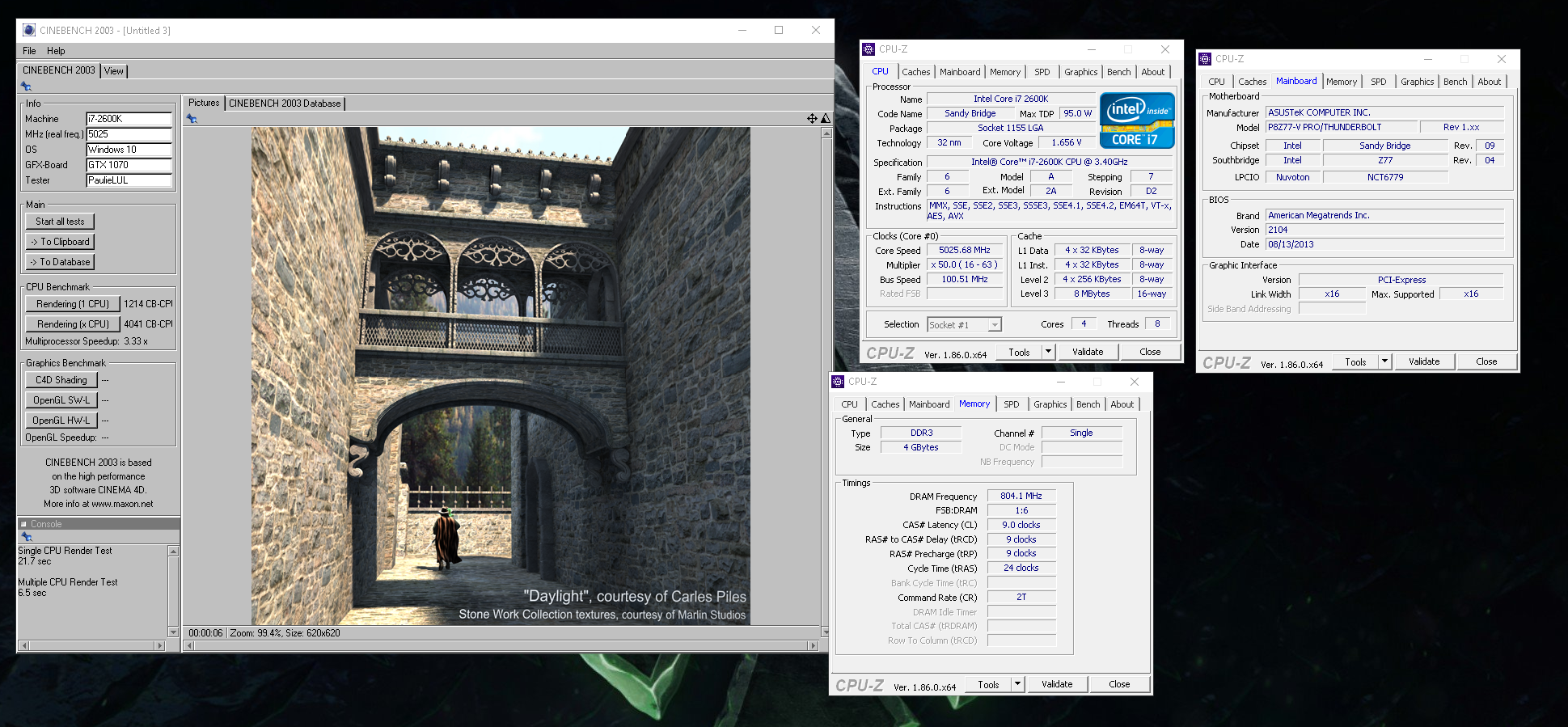This screenshot has height=727, width=1568.
Task: Click the Core Voltage value 1.656 V
Action: pyautogui.click(x=1067, y=143)
